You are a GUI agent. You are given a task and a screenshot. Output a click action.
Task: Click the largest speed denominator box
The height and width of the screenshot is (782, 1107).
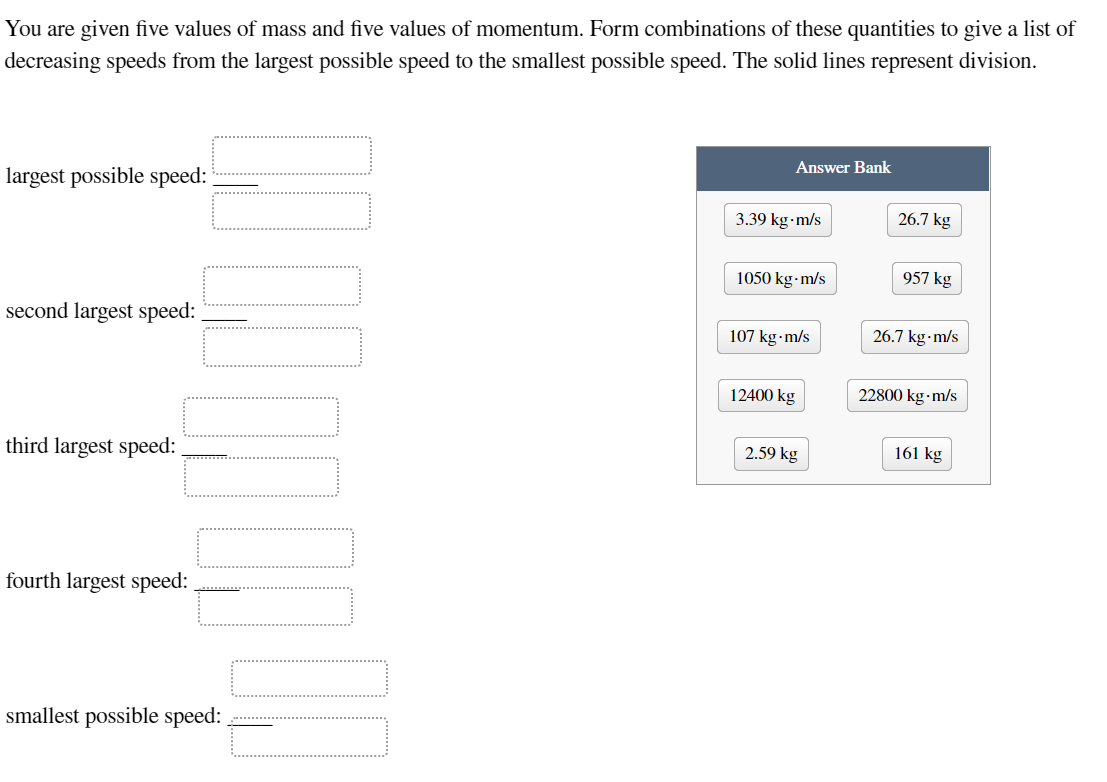(x=291, y=210)
